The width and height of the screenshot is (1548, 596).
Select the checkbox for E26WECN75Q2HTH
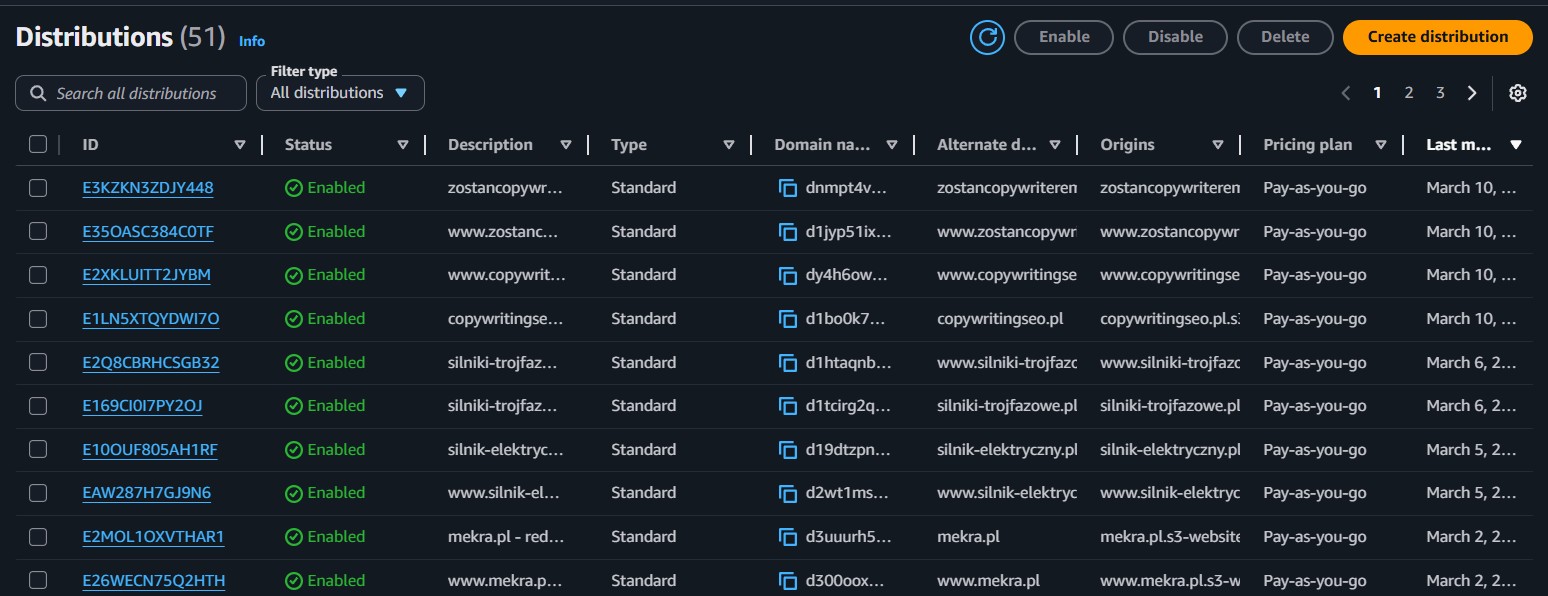point(38,580)
